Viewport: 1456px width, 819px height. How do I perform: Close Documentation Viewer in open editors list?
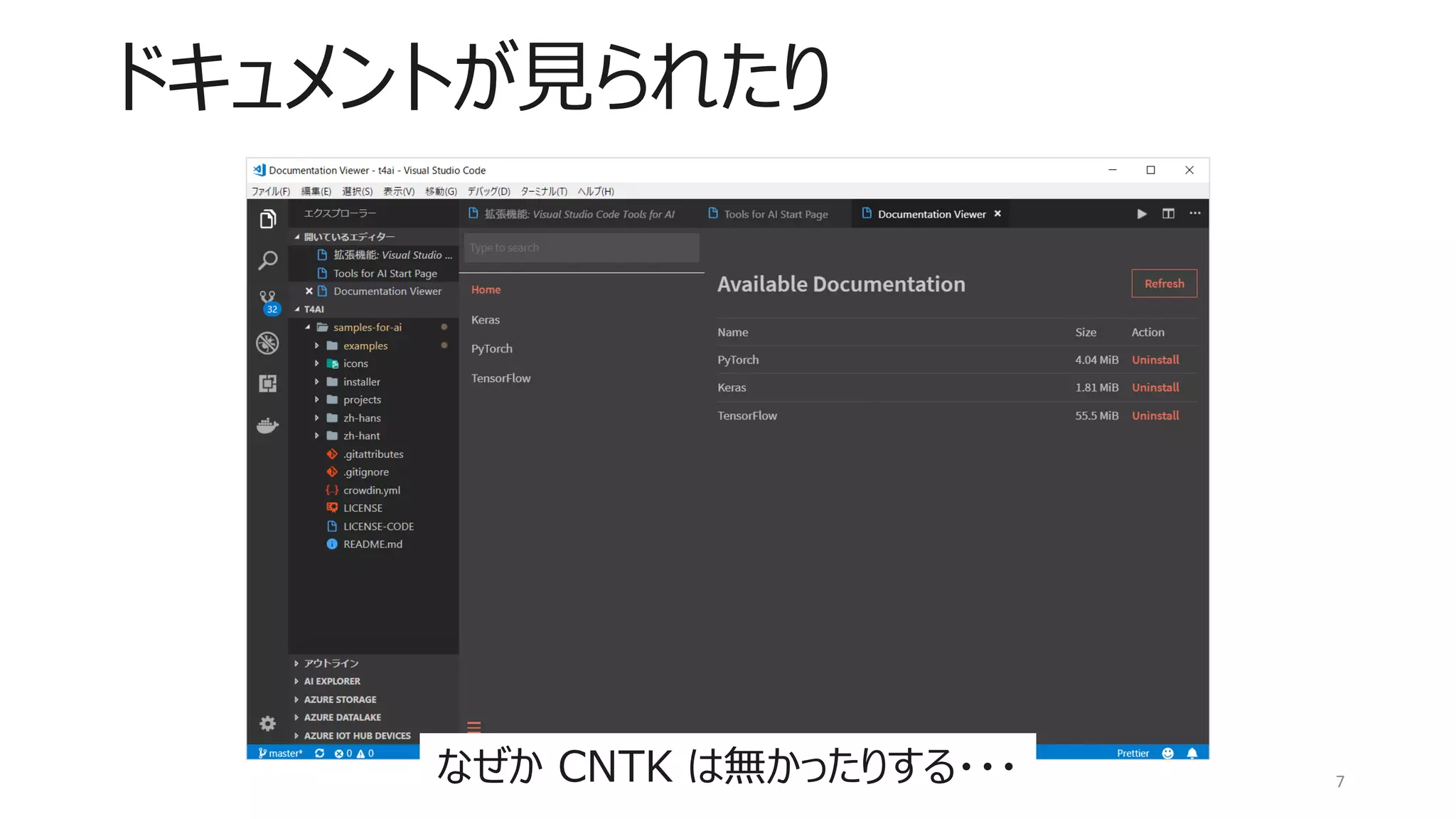tap(309, 291)
